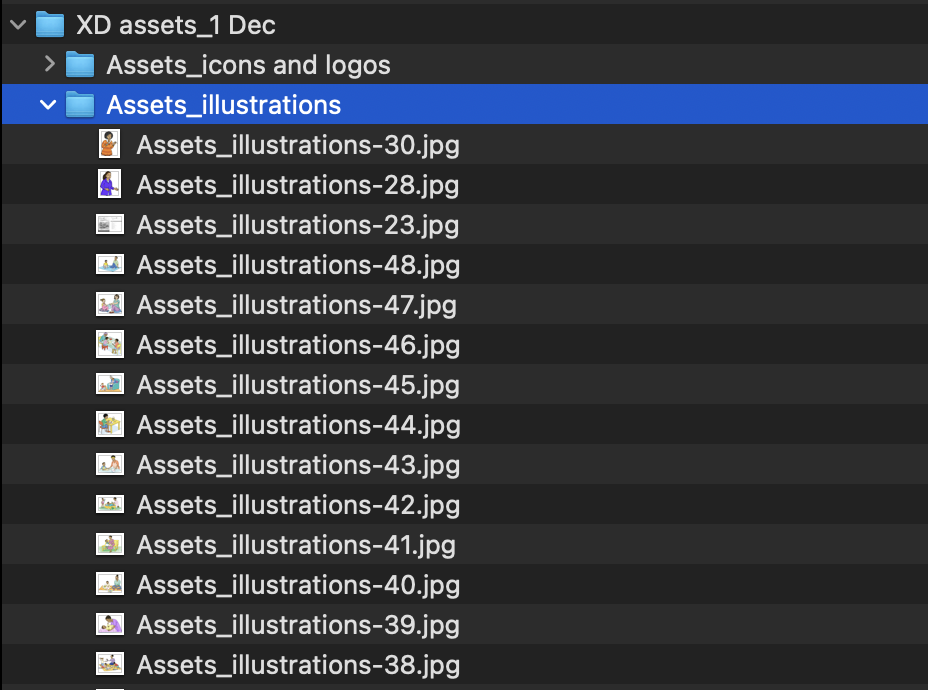Select file Assets_illustrations-46.jpg by name
928x690 pixels.
point(298,345)
